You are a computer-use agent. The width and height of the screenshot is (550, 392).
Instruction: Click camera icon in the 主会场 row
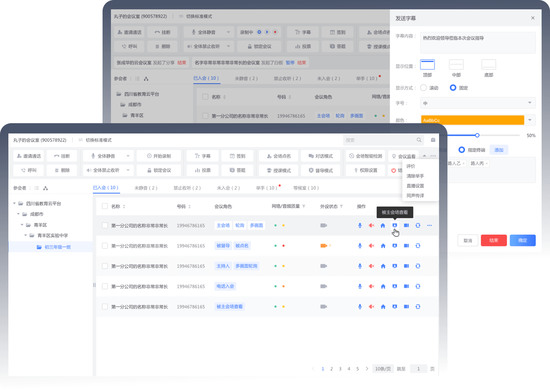pos(406,225)
